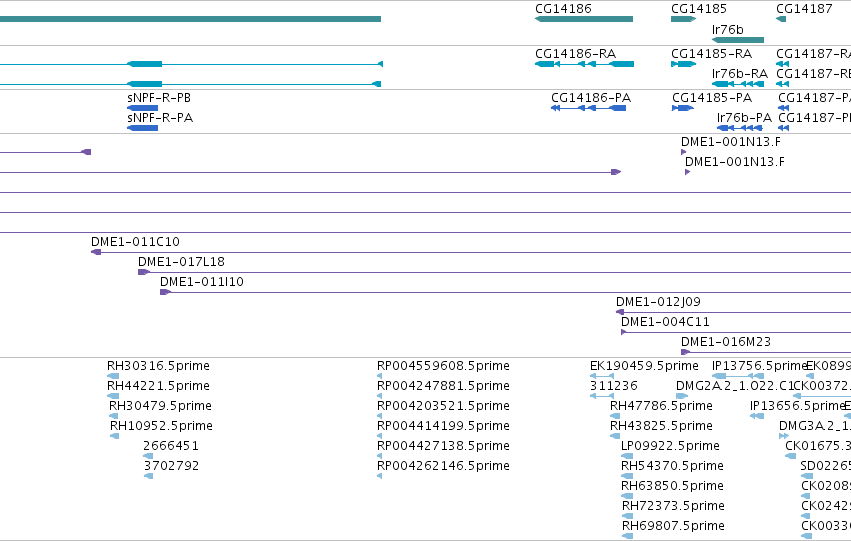Select the CG14185 gene label
The image size is (851, 541).
click(698, 9)
